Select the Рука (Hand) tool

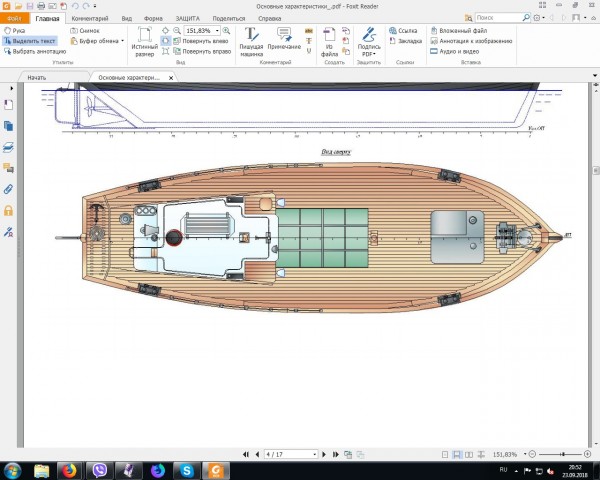coord(16,31)
